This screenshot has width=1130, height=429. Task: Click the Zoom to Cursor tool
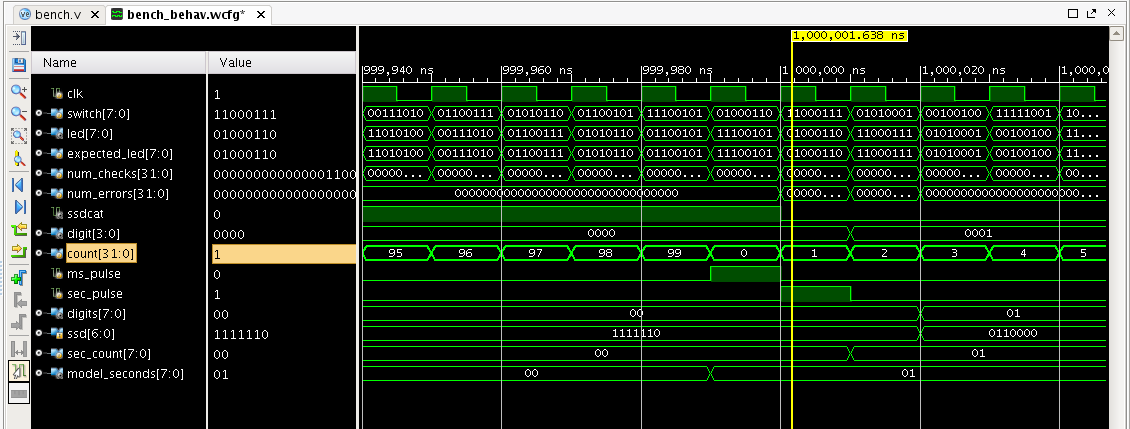19,159
